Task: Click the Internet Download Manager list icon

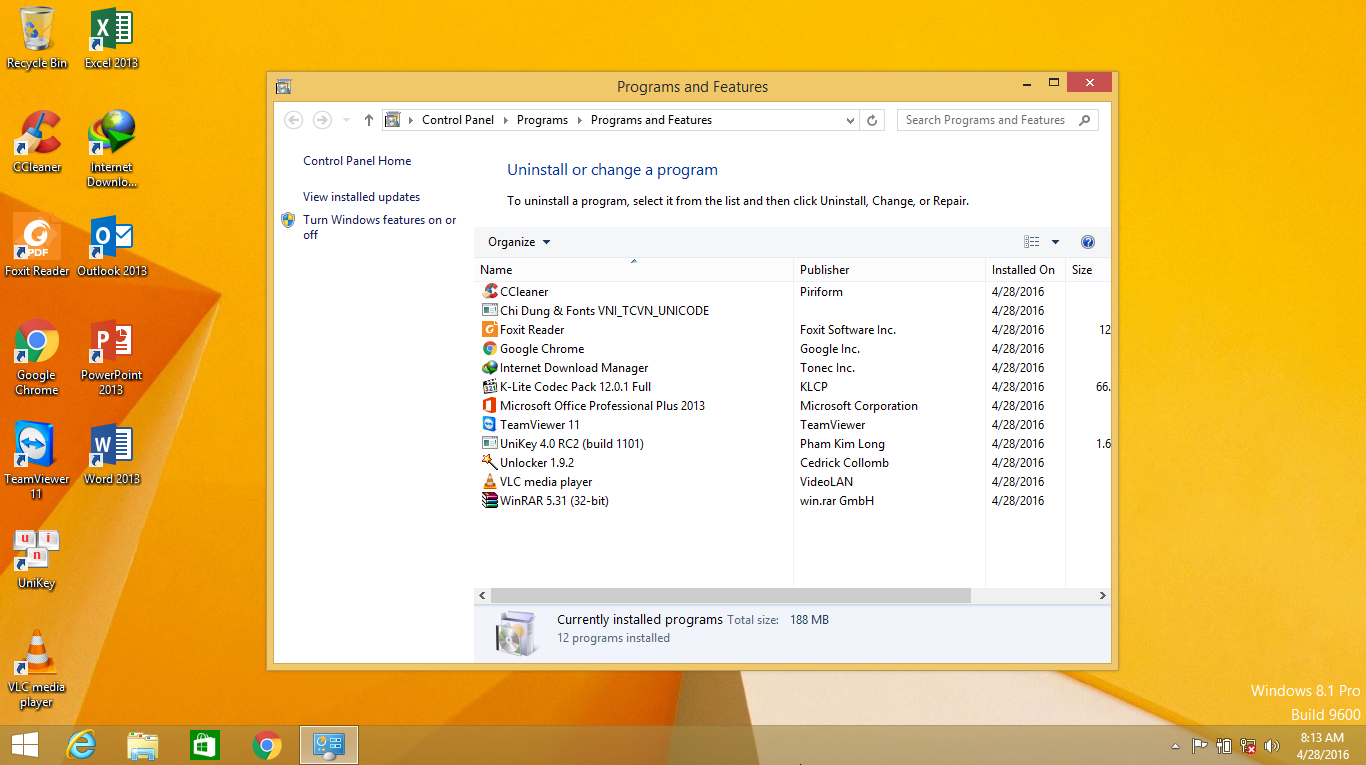Action: point(490,367)
